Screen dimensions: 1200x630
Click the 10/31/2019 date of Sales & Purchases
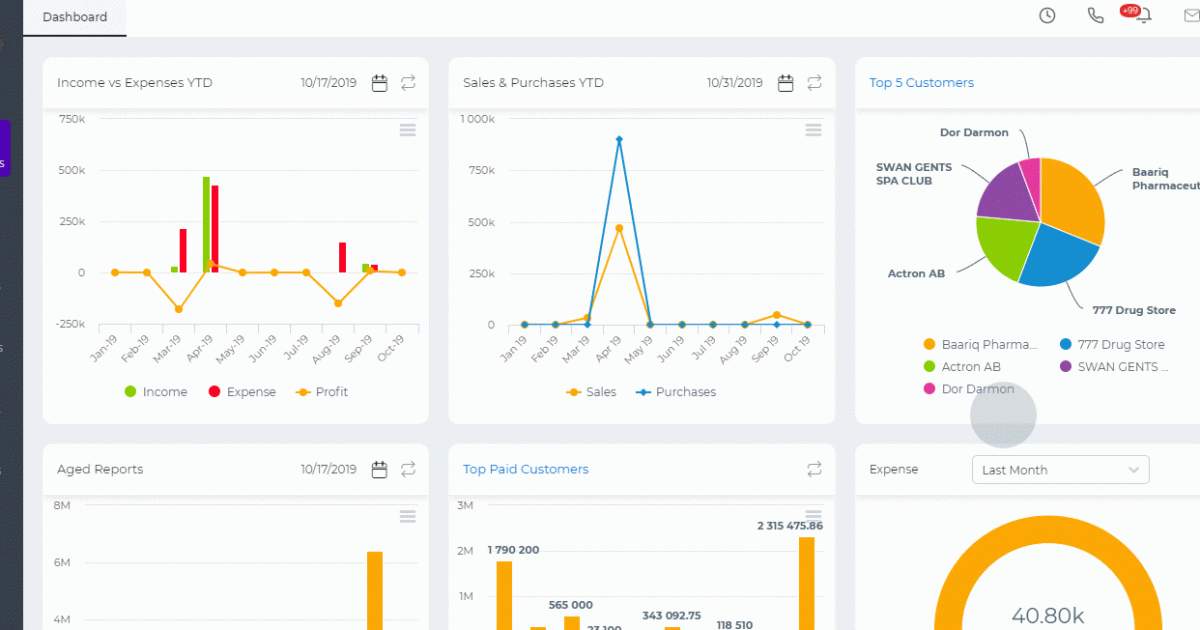(x=734, y=83)
